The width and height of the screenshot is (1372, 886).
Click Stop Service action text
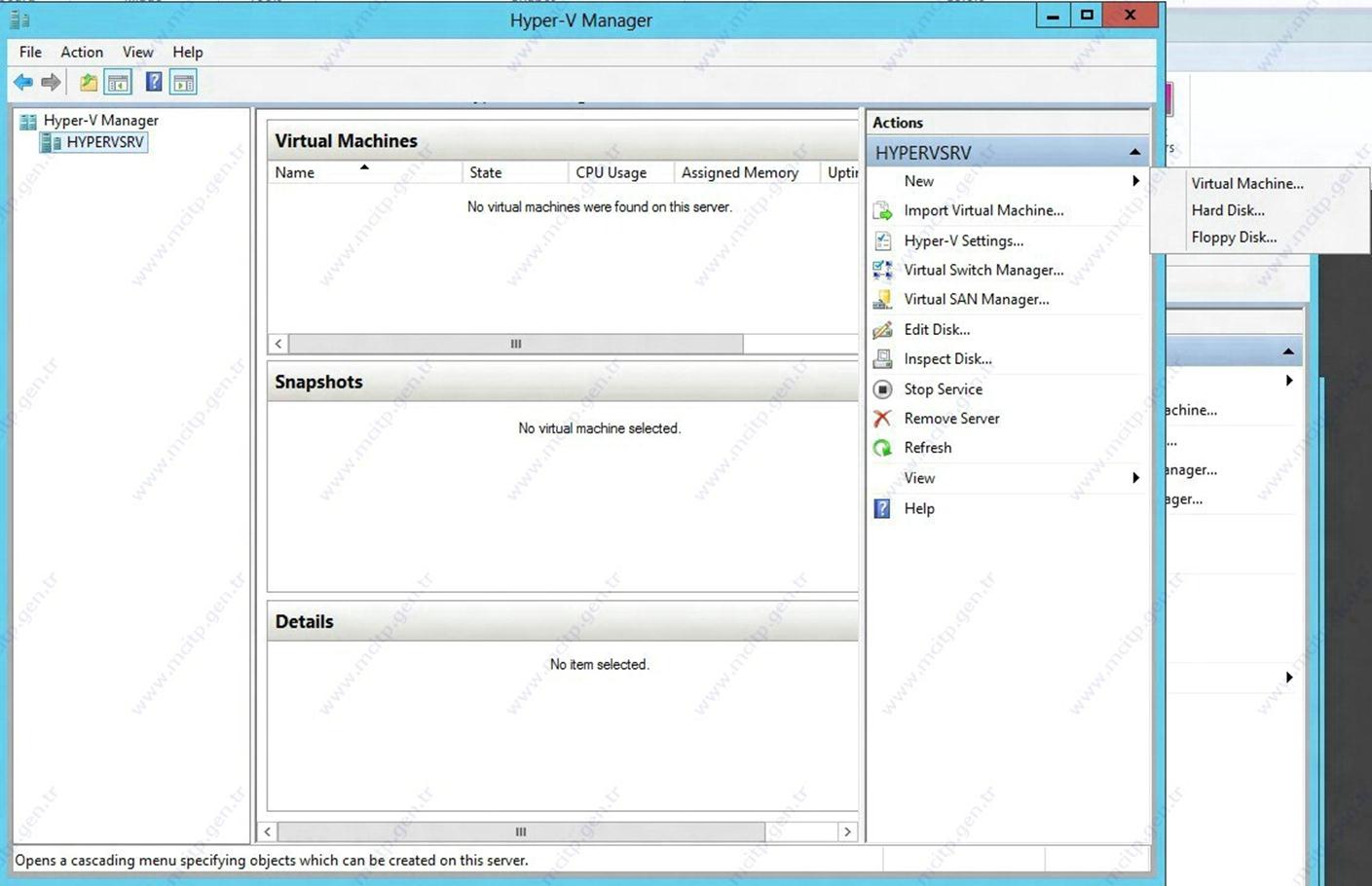[943, 388]
